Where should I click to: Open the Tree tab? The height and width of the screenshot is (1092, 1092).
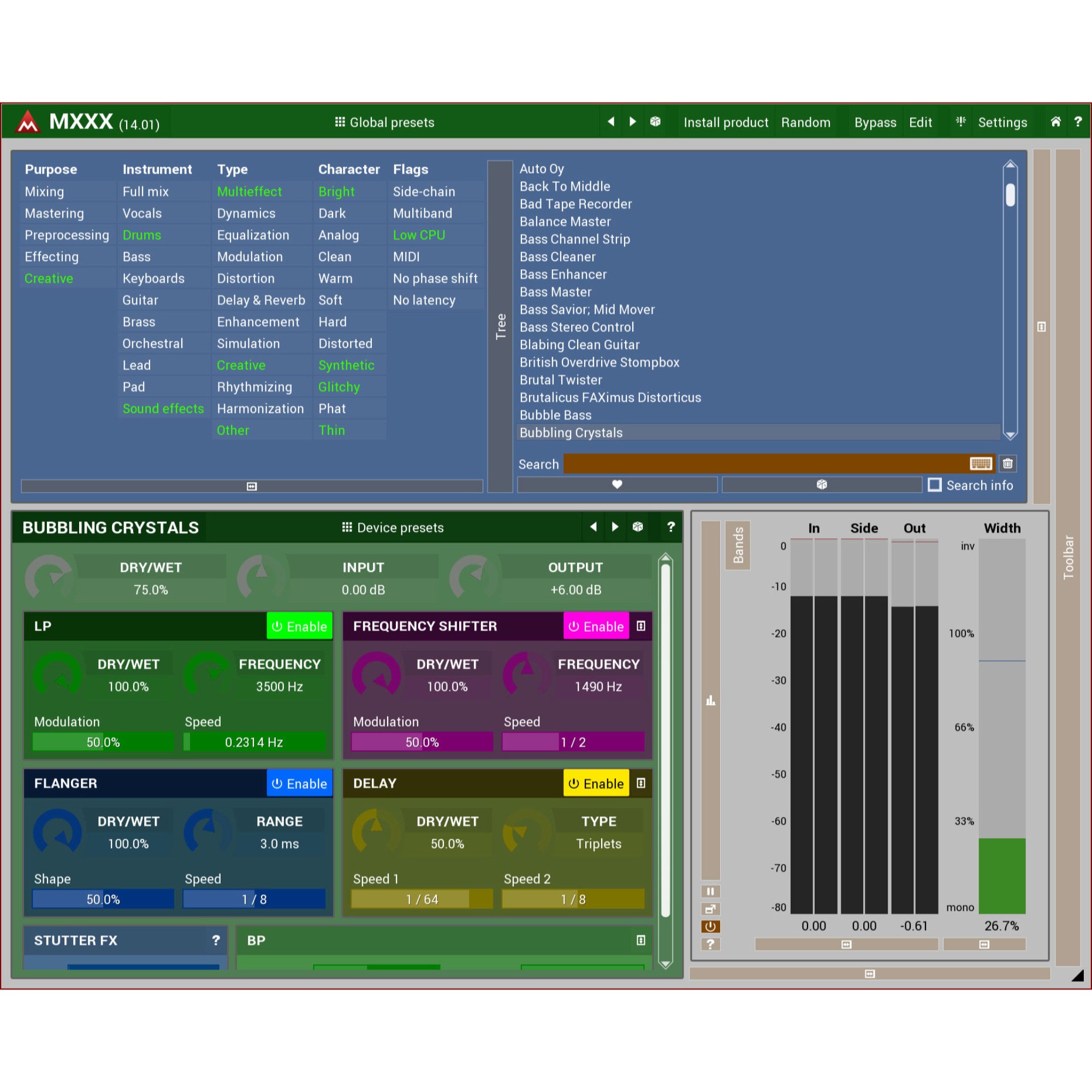tap(500, 326)
